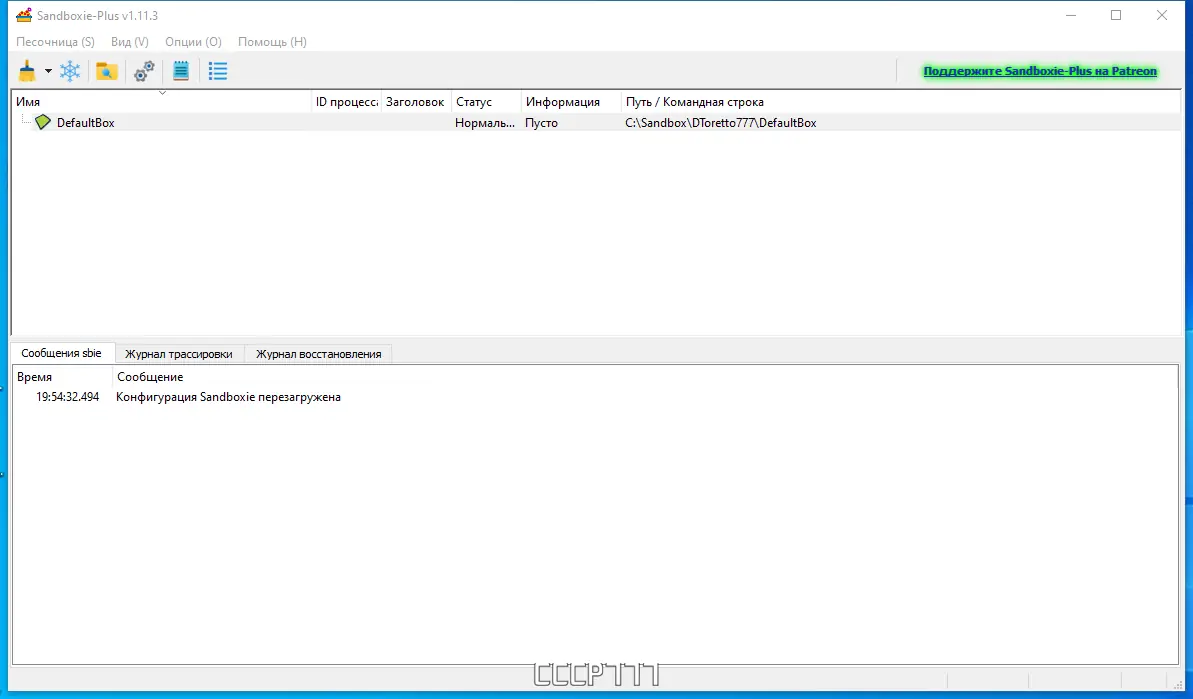Click the sort chevron above Имя column

coord(162,93)
